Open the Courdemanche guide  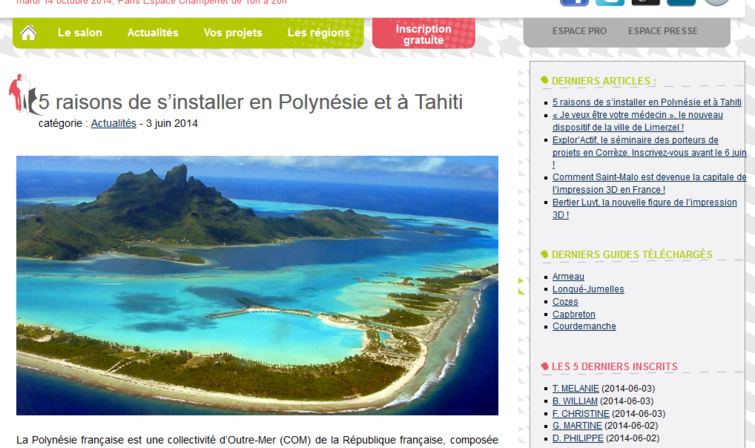coord(584,326)
